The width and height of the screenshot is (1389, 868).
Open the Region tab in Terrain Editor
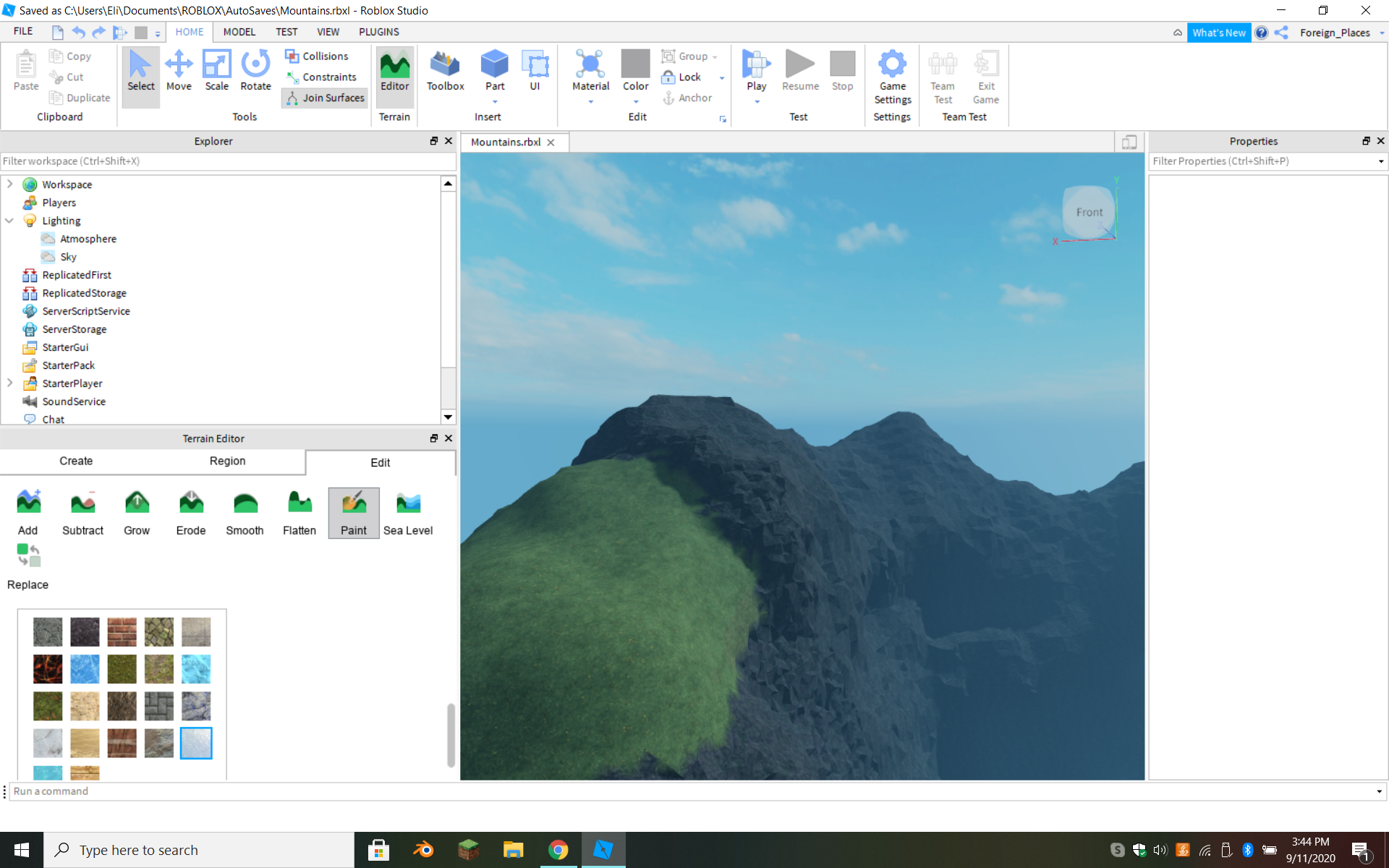[x=227, y=461]
